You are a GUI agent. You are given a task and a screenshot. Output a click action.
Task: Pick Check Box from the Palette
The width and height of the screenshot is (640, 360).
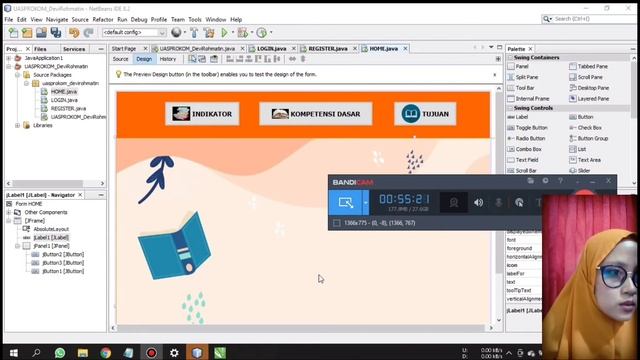pyautogui.click(x=589, y=128)
